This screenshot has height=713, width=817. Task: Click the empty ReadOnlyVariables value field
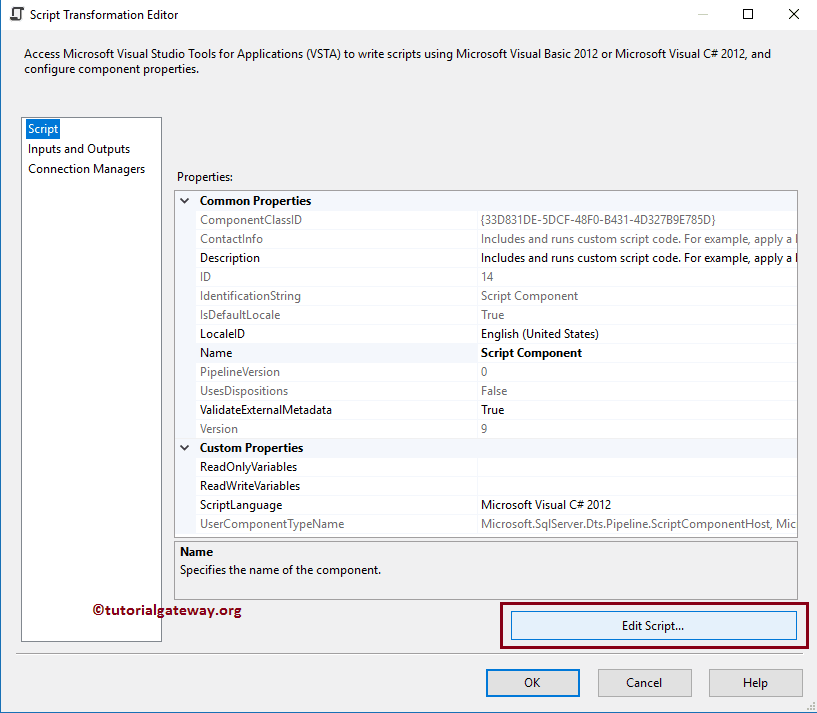[x=637, y=467]
